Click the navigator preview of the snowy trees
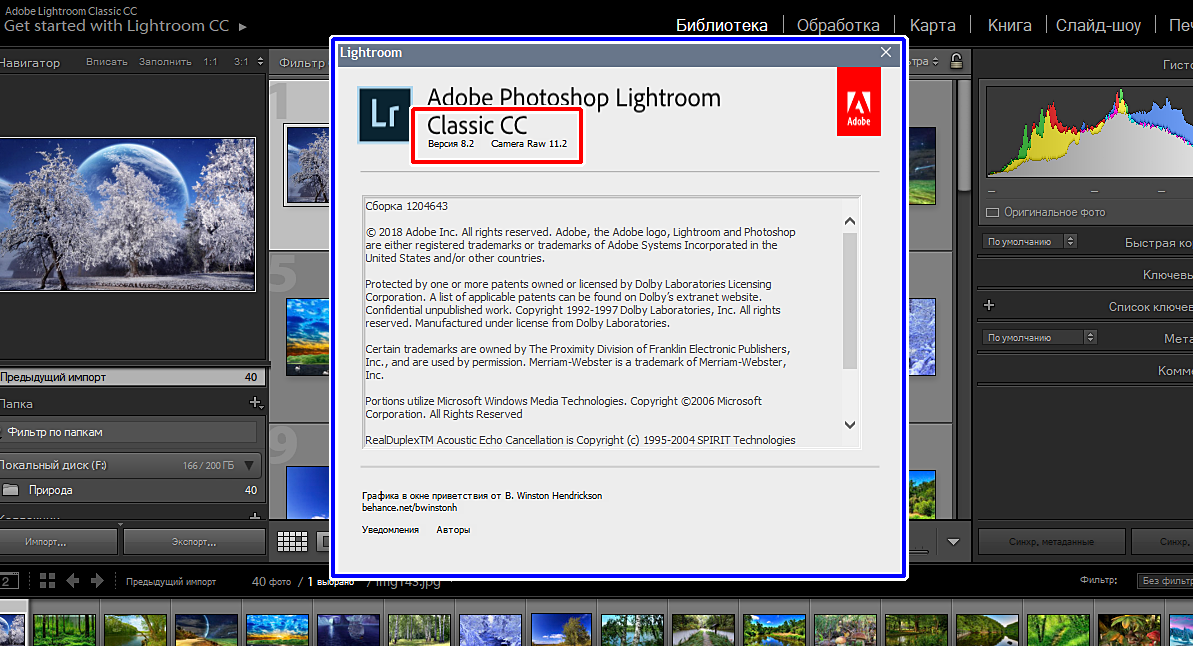The width and height of the screenshot is (1193, 646). (128, 214)
